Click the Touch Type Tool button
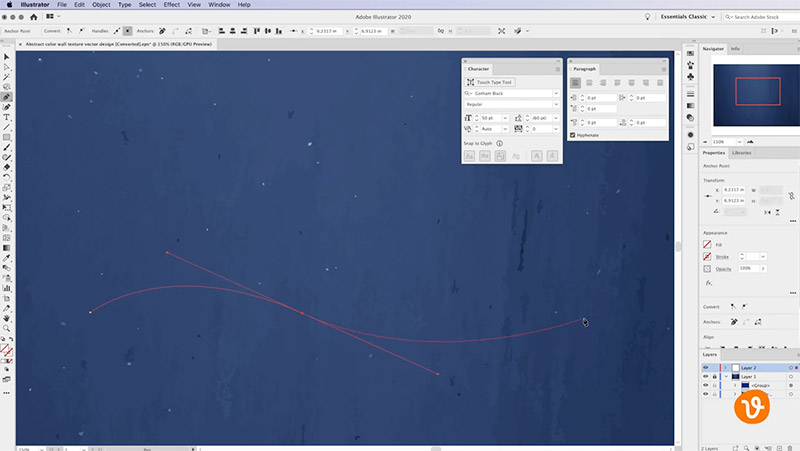This screenshot has width=800, height=451. coord(490,82)
